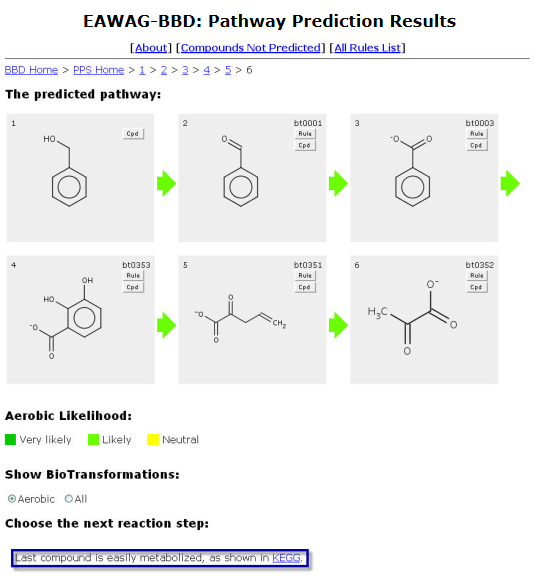Click the green arrow after compound 4
Viewport: 535px width, 577px height.
click(x=166, y=325)
